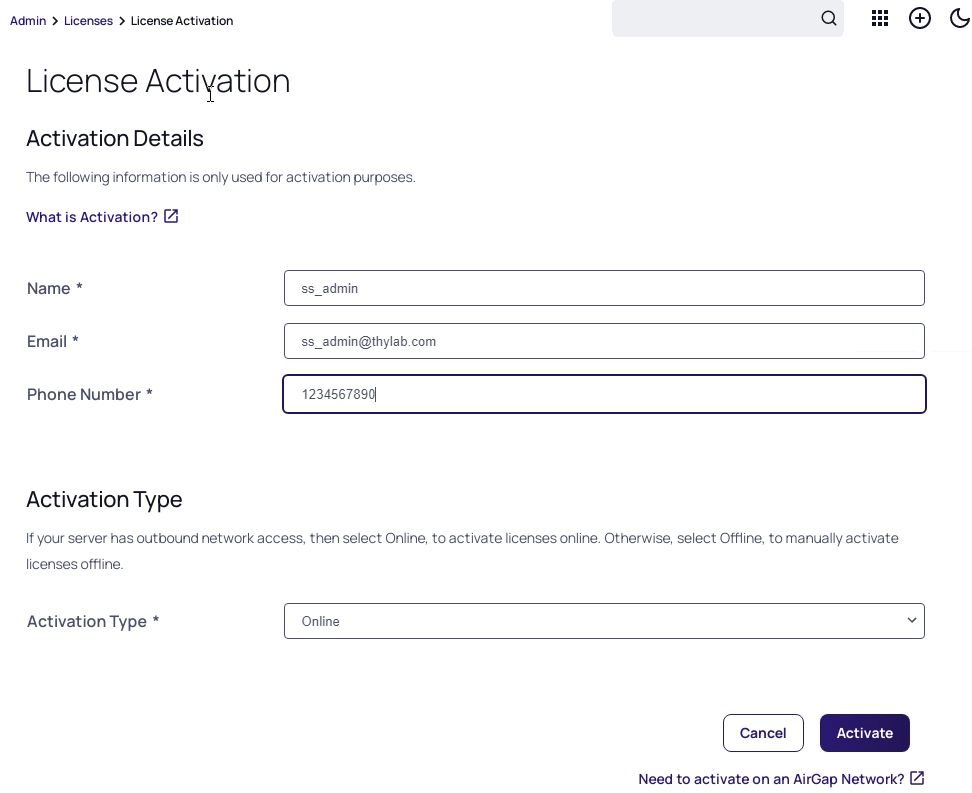
Task: Open the apps grid launcher icon
Action: 880,19
